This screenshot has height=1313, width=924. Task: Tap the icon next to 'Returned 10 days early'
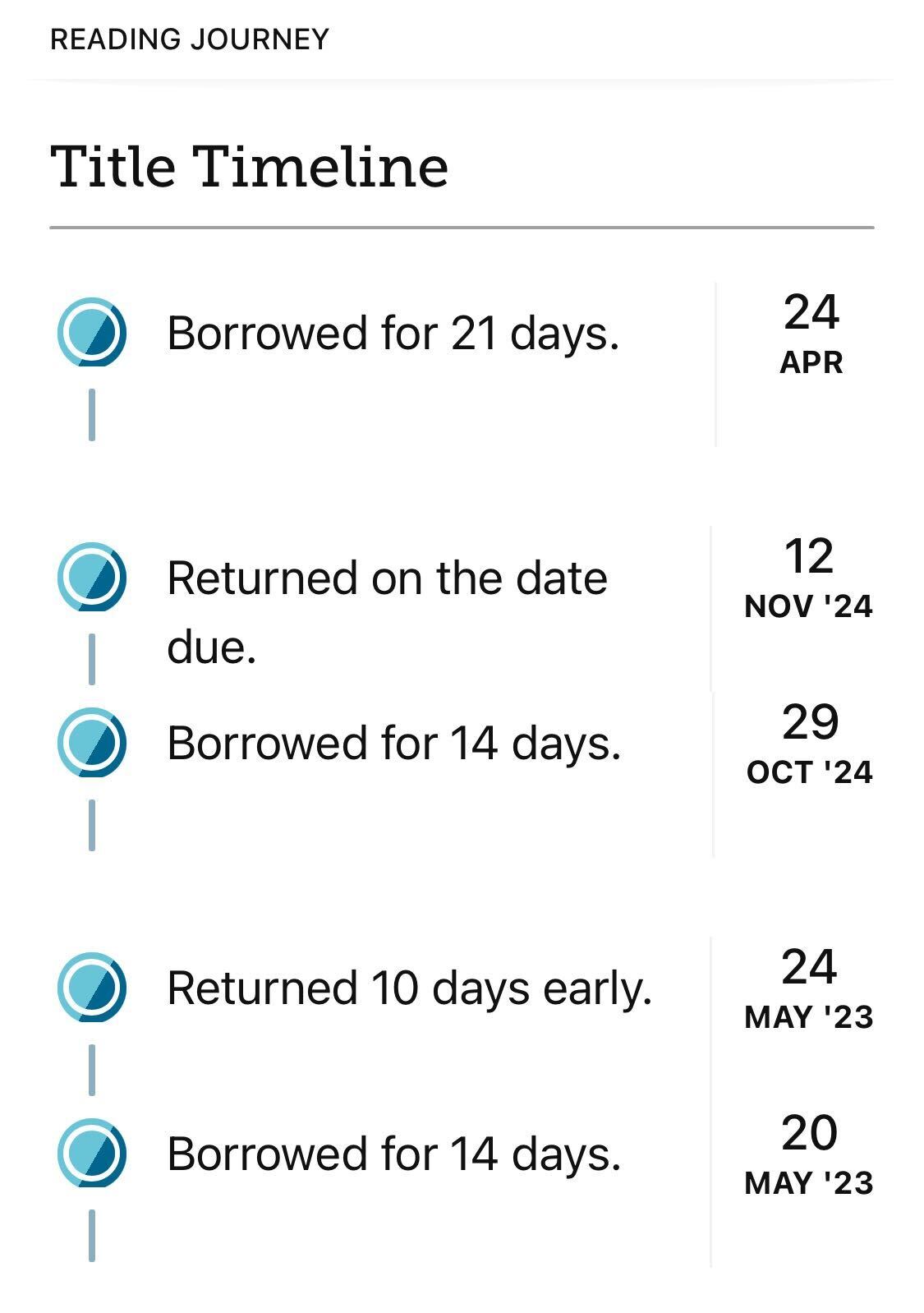pyautogui.click(x=92, y=987)
